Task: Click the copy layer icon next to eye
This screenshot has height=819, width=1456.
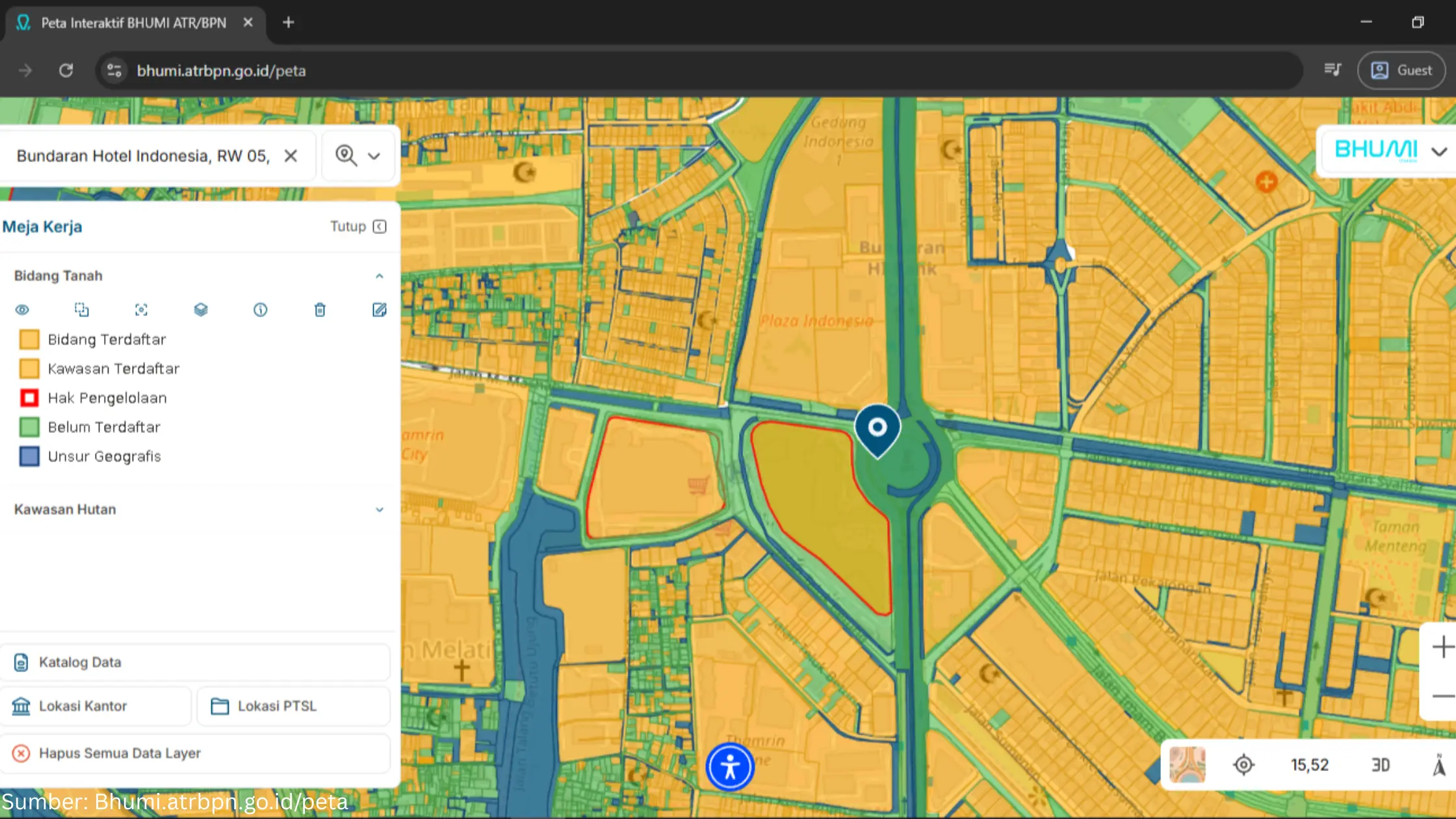Action: (81, 310)
